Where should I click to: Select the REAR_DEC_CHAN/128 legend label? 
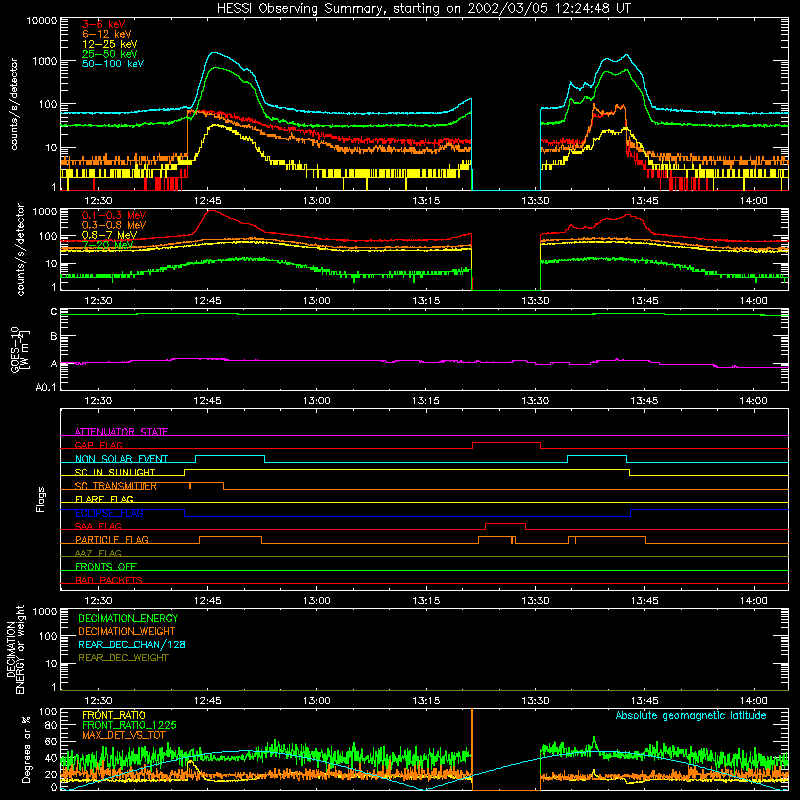(132, 644)
